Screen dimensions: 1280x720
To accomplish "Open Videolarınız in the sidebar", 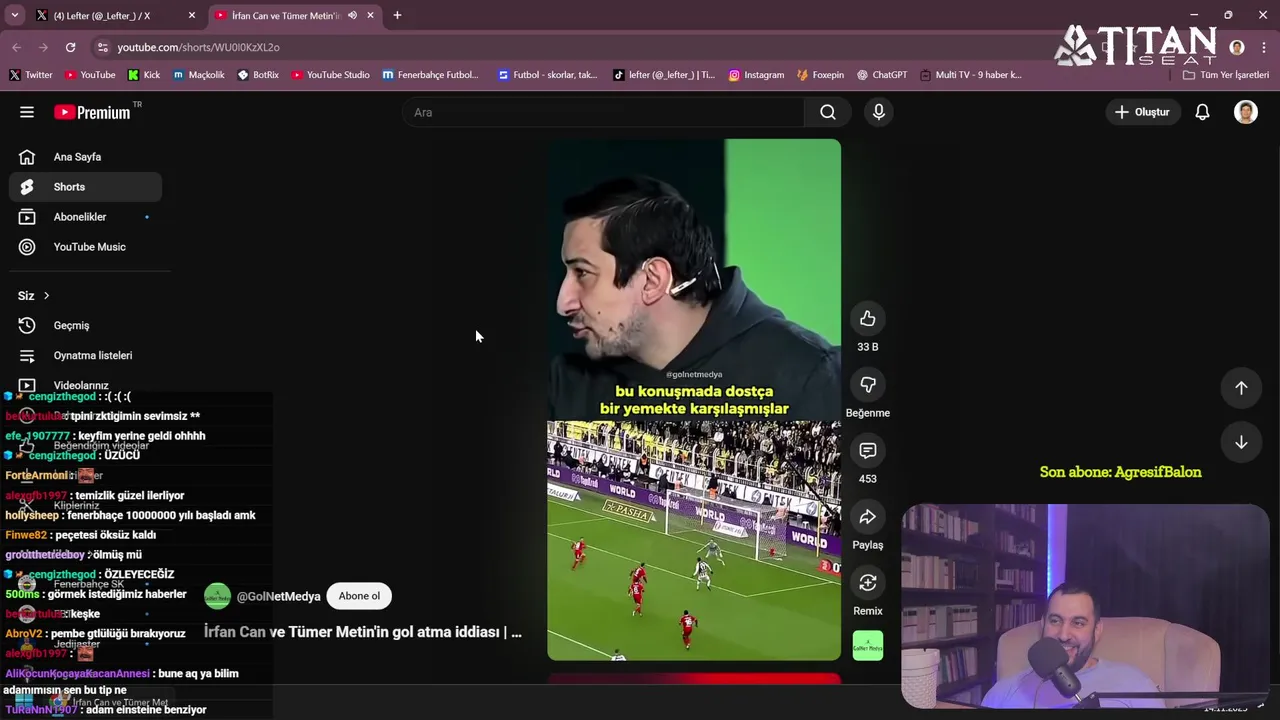I will (x=85, y=385).
